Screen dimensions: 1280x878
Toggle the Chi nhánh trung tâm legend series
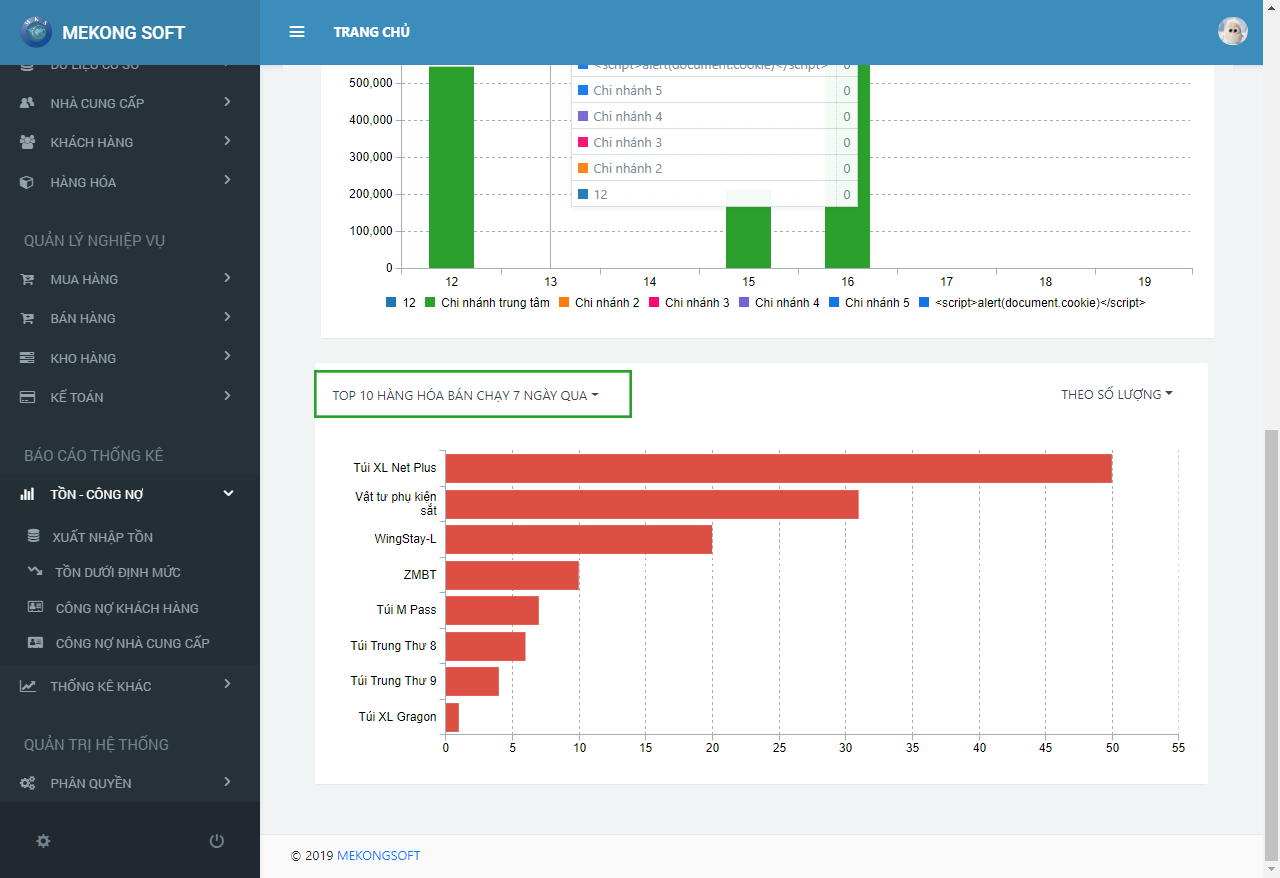[x=487, y=302]
